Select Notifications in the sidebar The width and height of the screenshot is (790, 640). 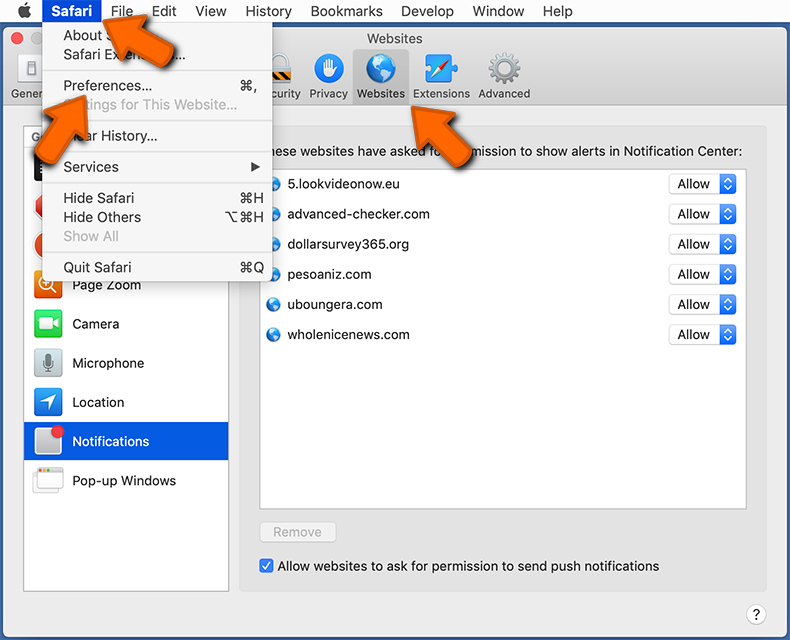[x=126, y=441]
